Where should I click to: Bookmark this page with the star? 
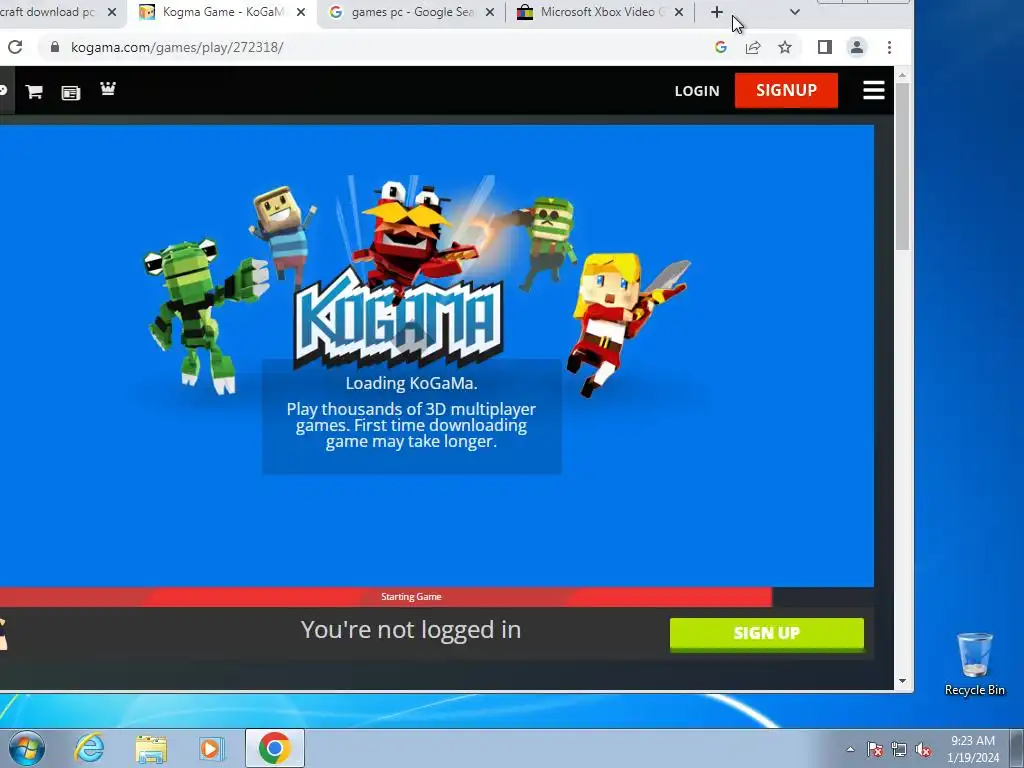[x=785, y=47]
